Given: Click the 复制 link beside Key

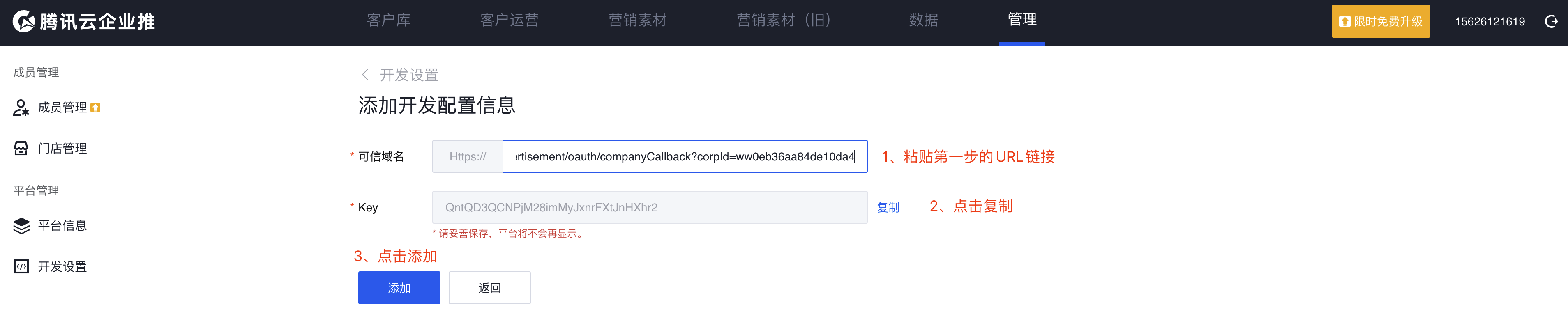Looking at the screenshot, I should click(x=888, y=207).
